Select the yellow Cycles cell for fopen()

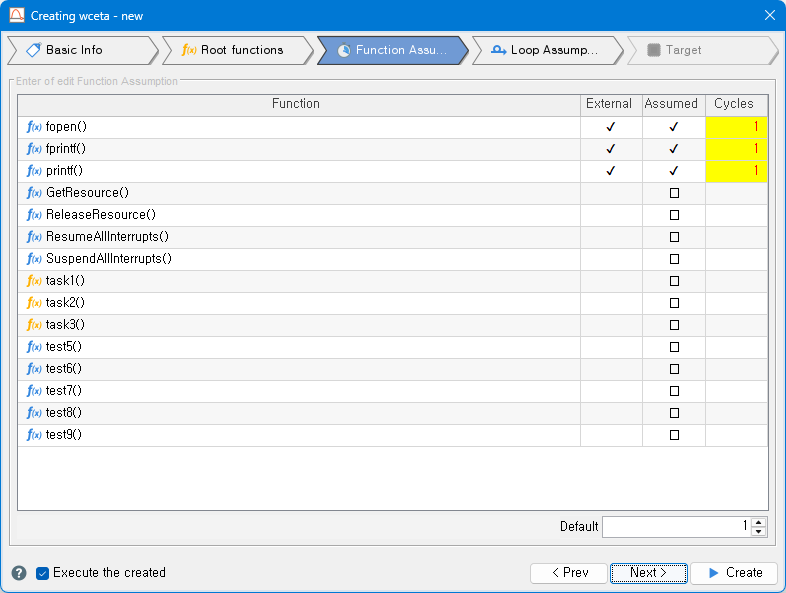click(736, 127)
